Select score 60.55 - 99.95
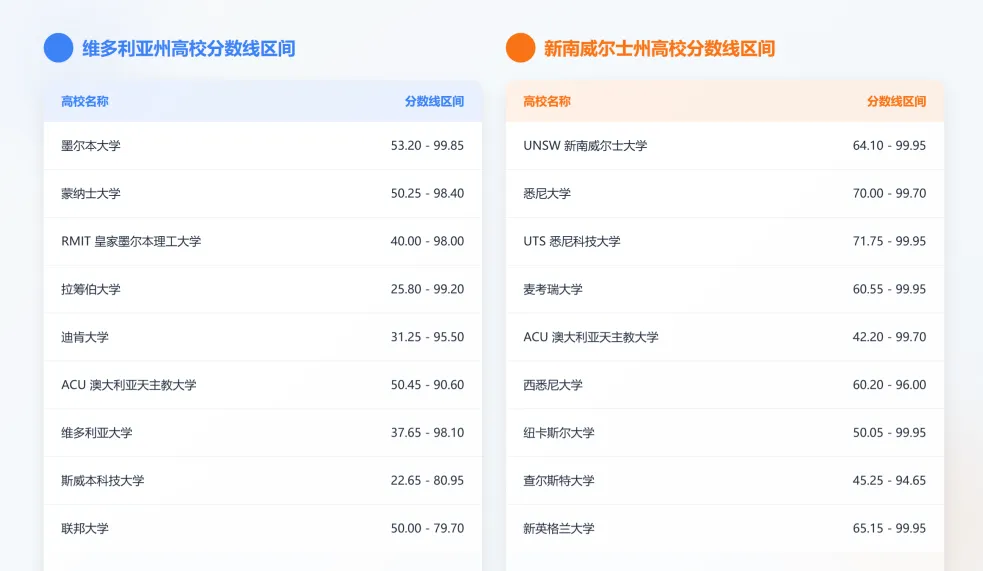This screenshot has height=571, width=983. 890,290
